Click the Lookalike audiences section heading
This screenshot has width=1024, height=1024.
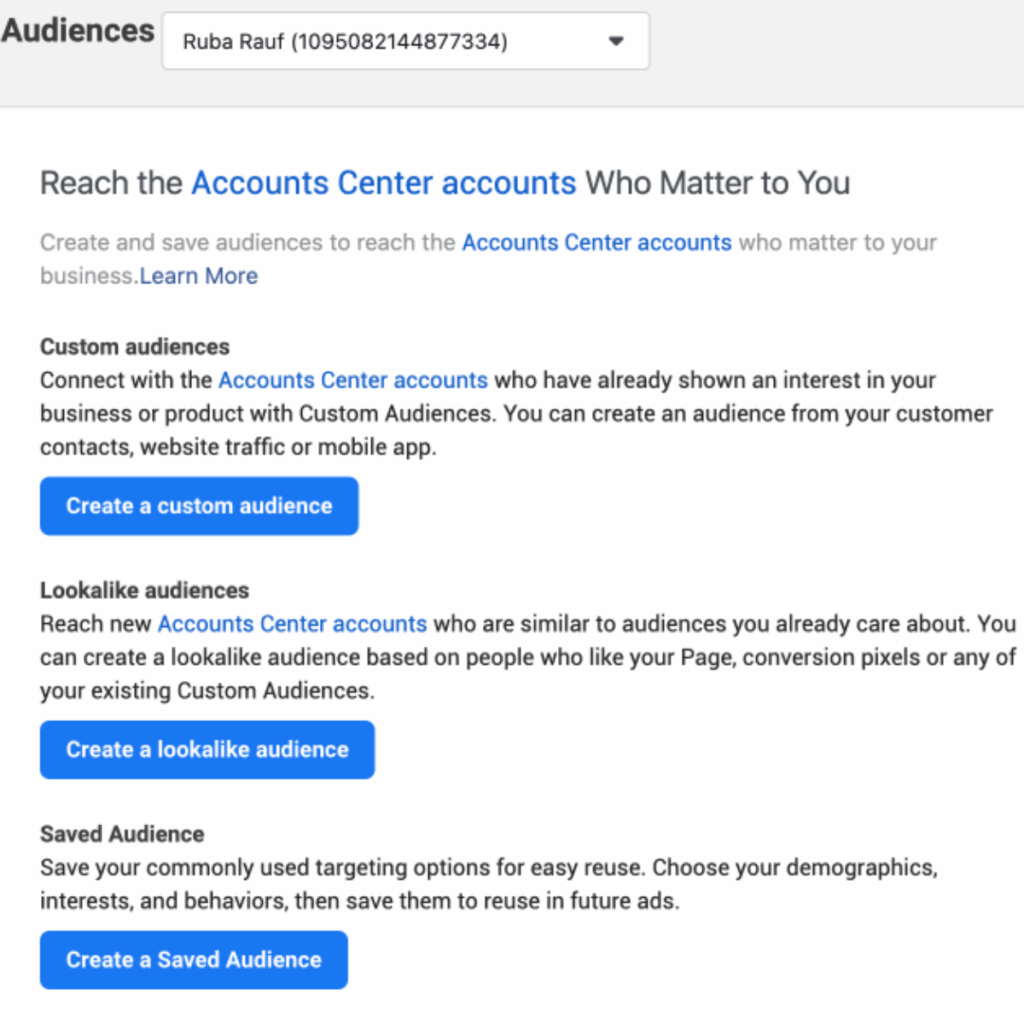pos(145,590)
